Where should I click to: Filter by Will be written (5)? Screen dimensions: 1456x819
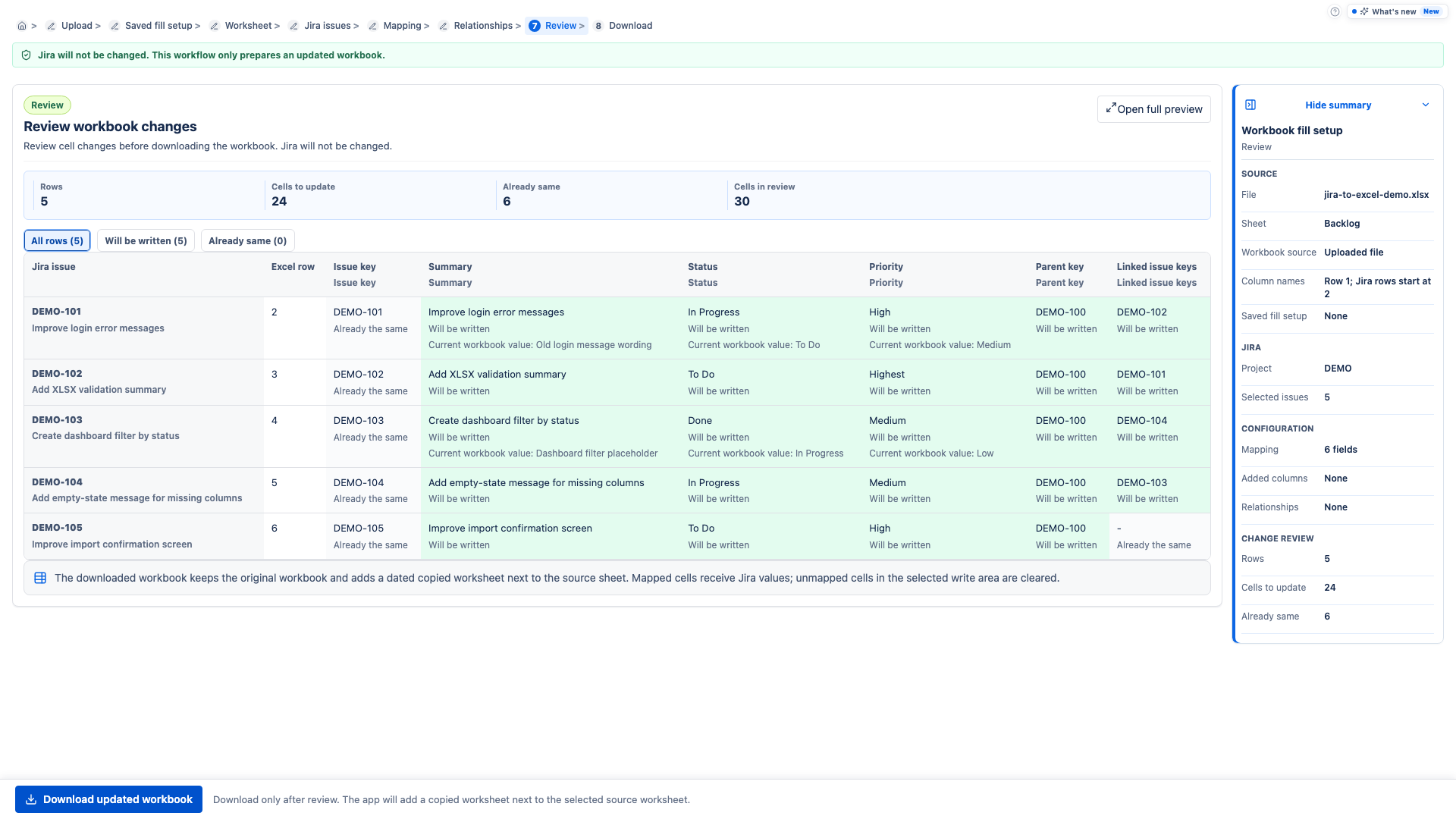coord(146,240)
